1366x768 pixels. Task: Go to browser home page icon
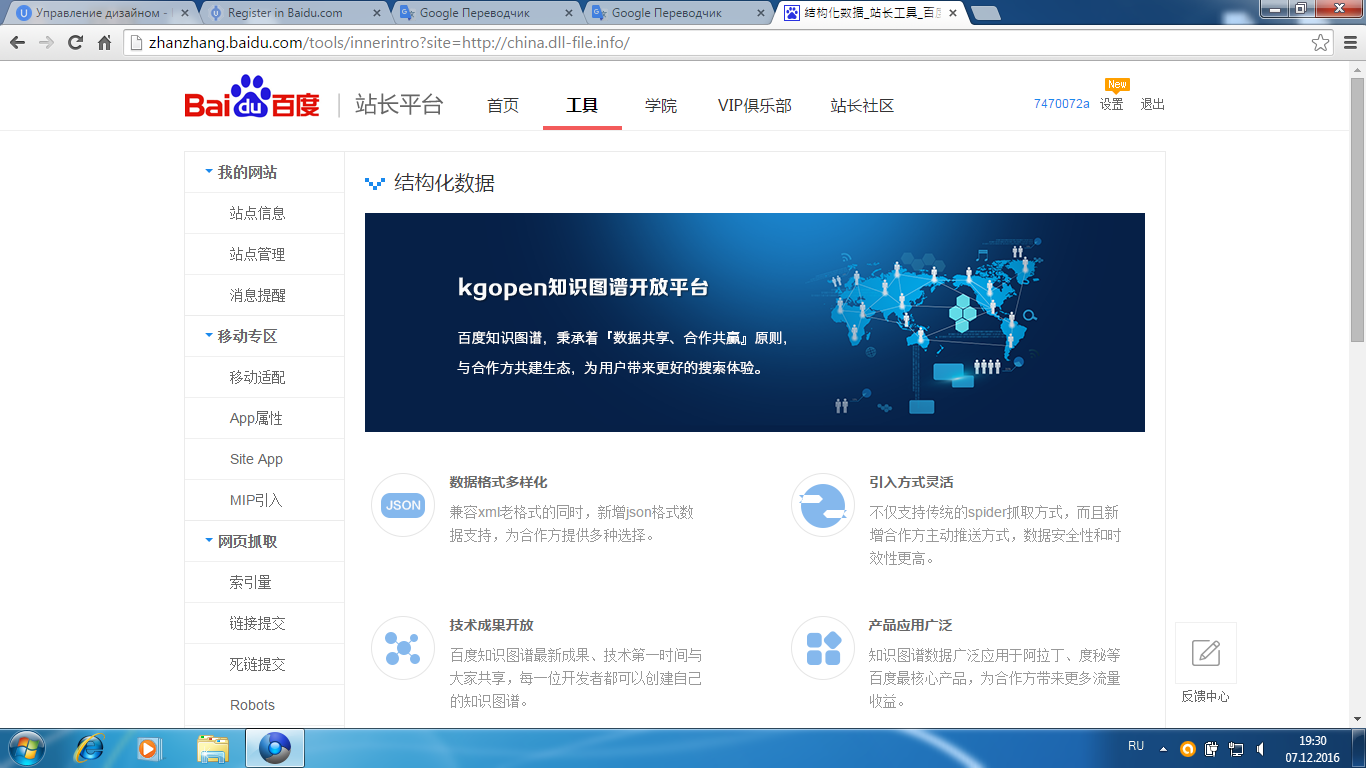(x=104, y=43)
